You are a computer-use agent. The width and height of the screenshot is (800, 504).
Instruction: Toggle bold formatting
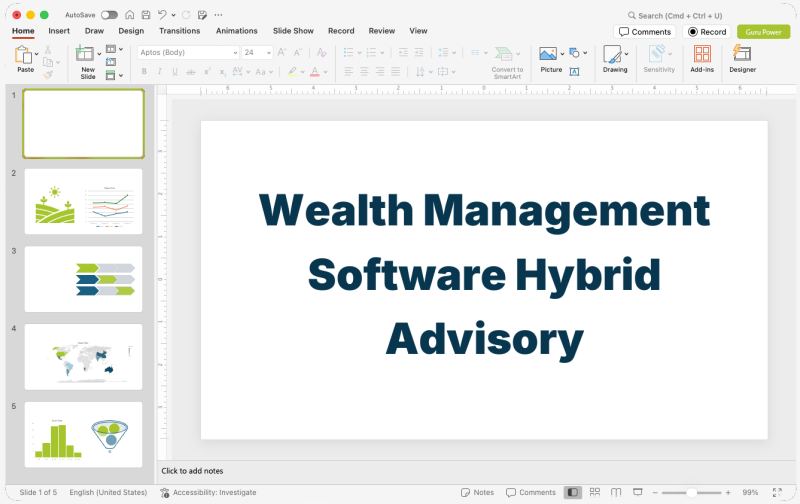[144, 72]
